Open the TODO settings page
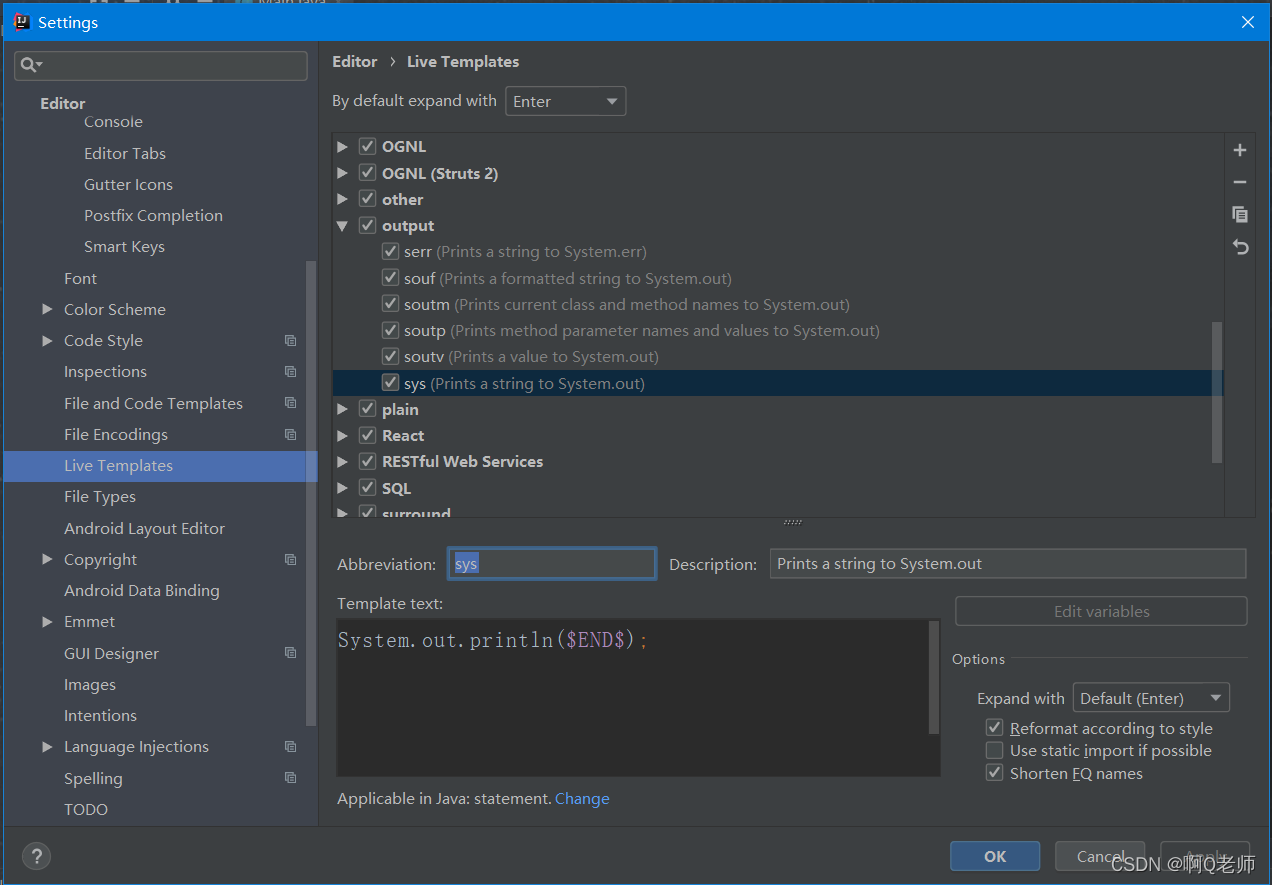1272x885 pixels. 86,810
